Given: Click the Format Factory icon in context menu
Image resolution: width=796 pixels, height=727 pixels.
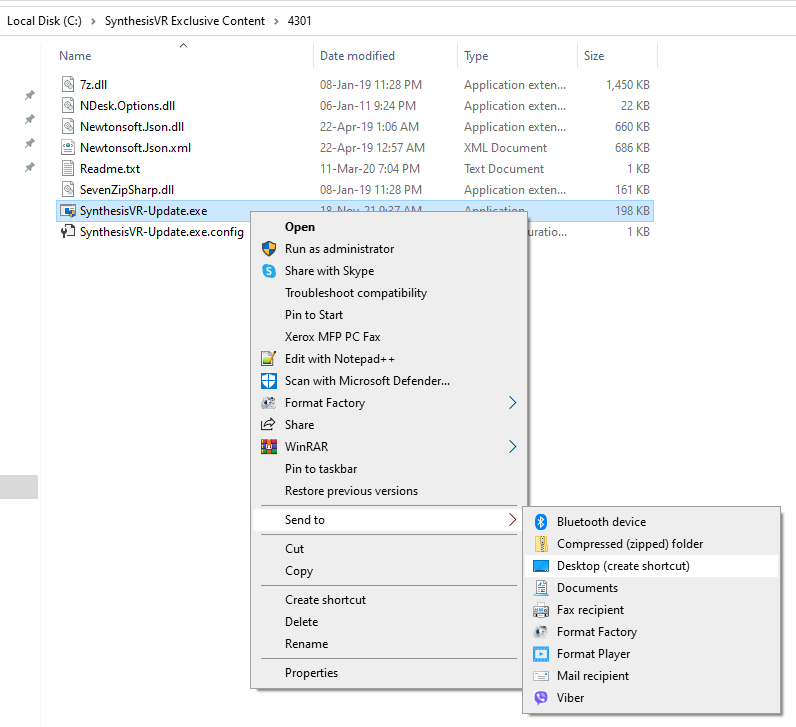Looking at the screenshot, I should [269, 403].
